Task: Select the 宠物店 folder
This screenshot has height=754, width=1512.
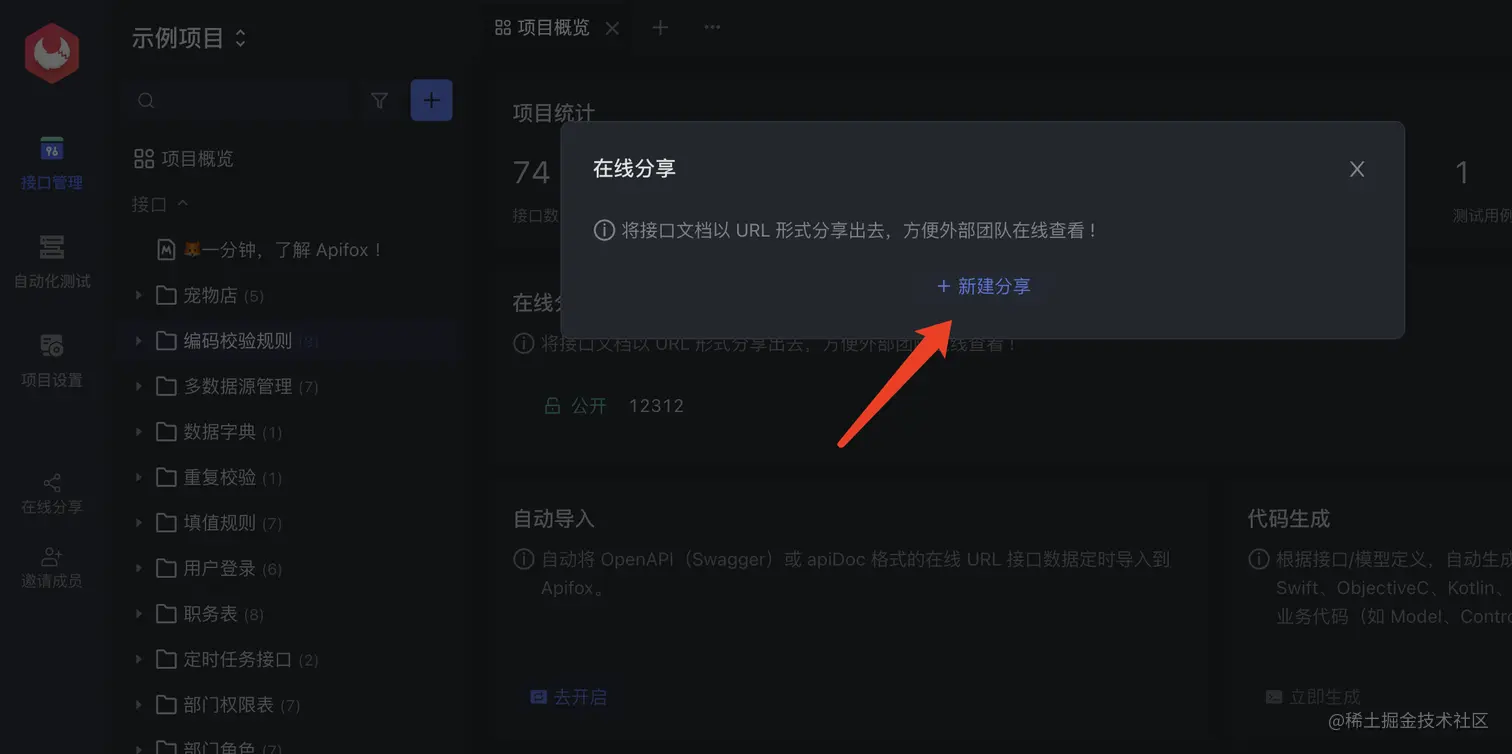Action: click(x=210, y=295)
